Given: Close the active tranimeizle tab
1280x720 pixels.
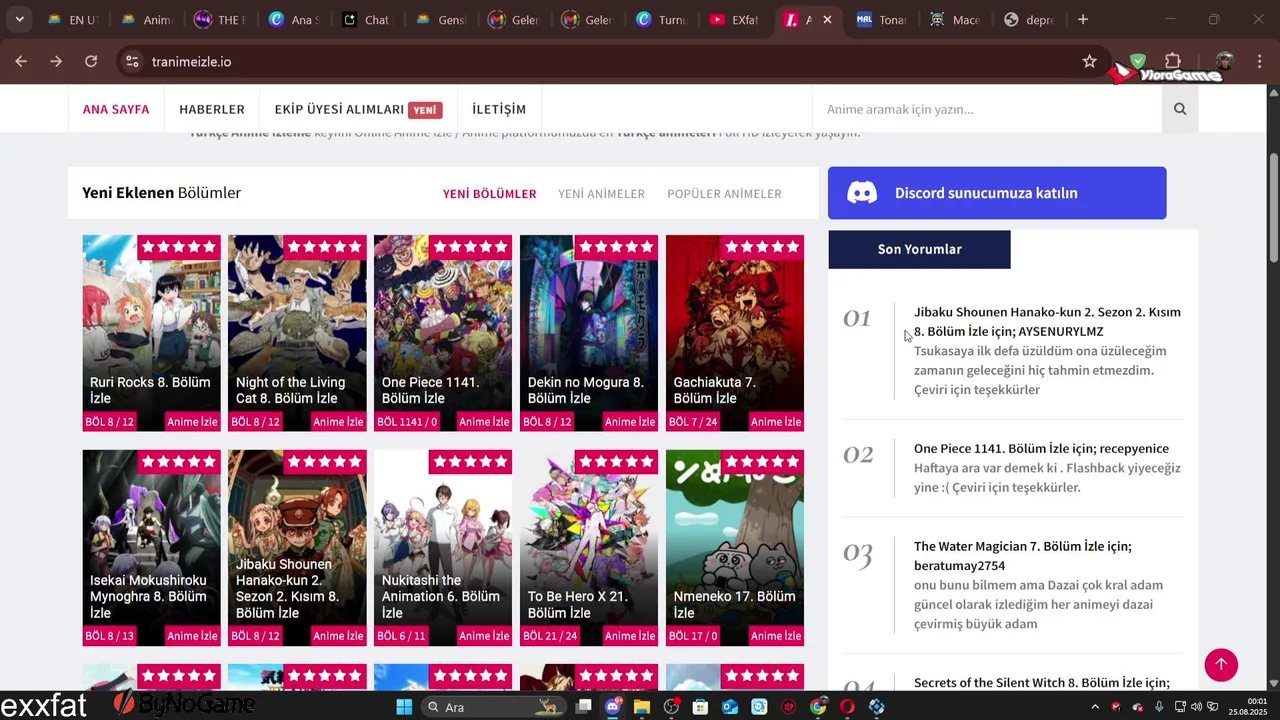Looking at the screenshot, I should [827, 19].
